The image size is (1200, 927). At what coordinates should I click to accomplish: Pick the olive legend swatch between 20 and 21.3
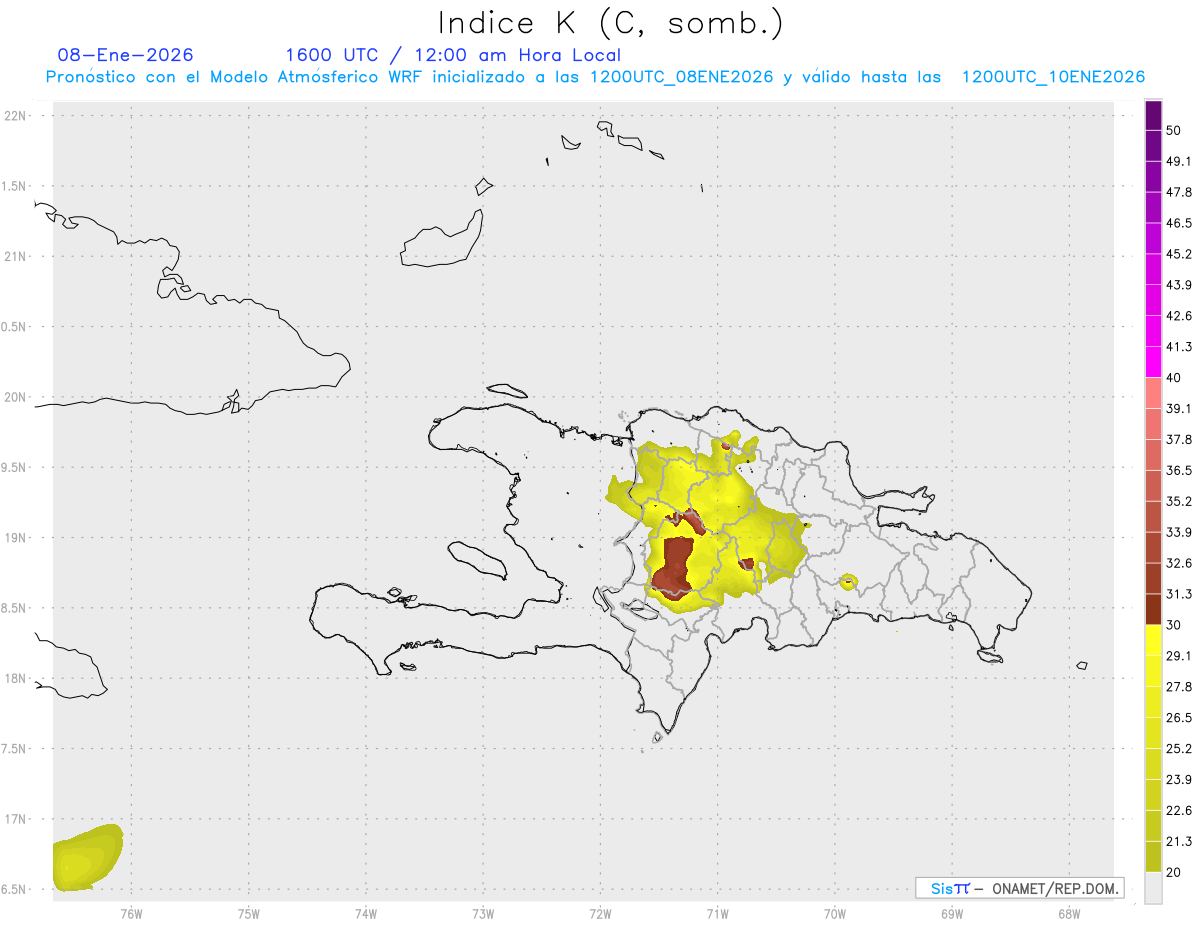tap(1153, 857)
